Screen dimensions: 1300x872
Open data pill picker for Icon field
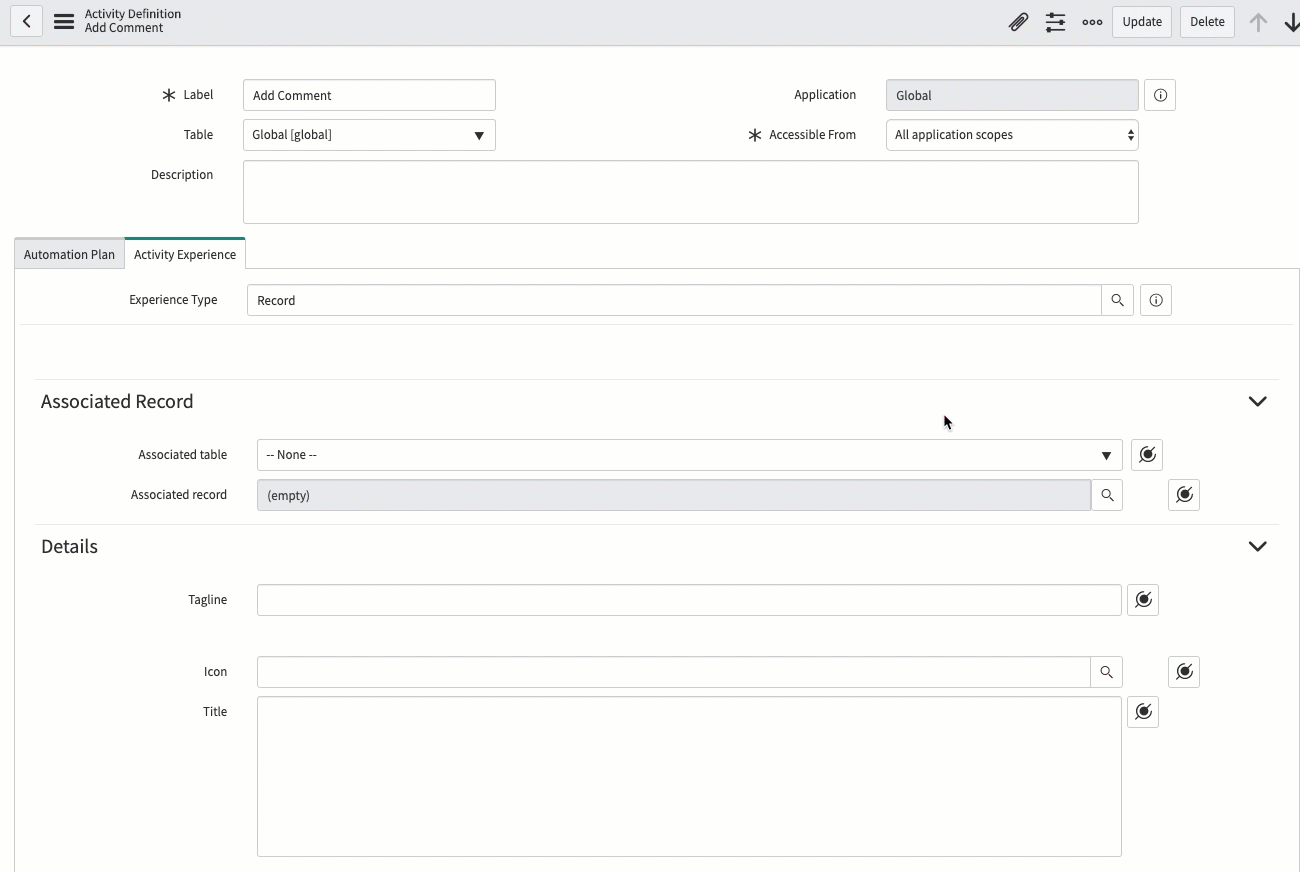[1184, 672]
